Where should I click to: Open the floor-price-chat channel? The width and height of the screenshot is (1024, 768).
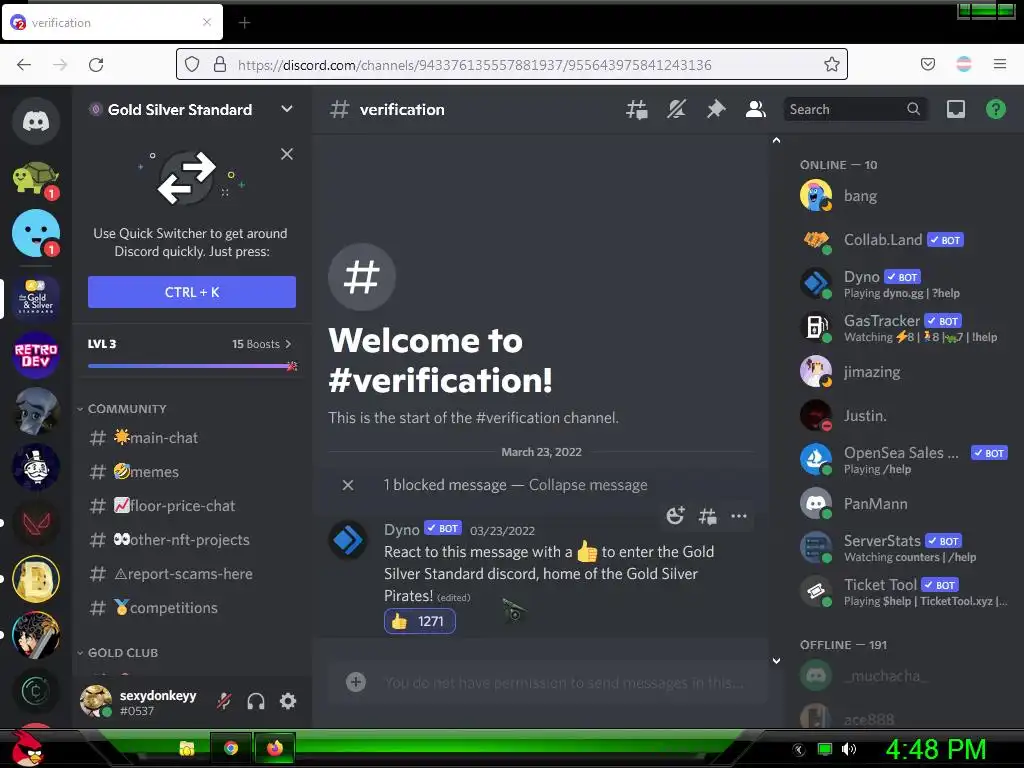pos(191,506)
